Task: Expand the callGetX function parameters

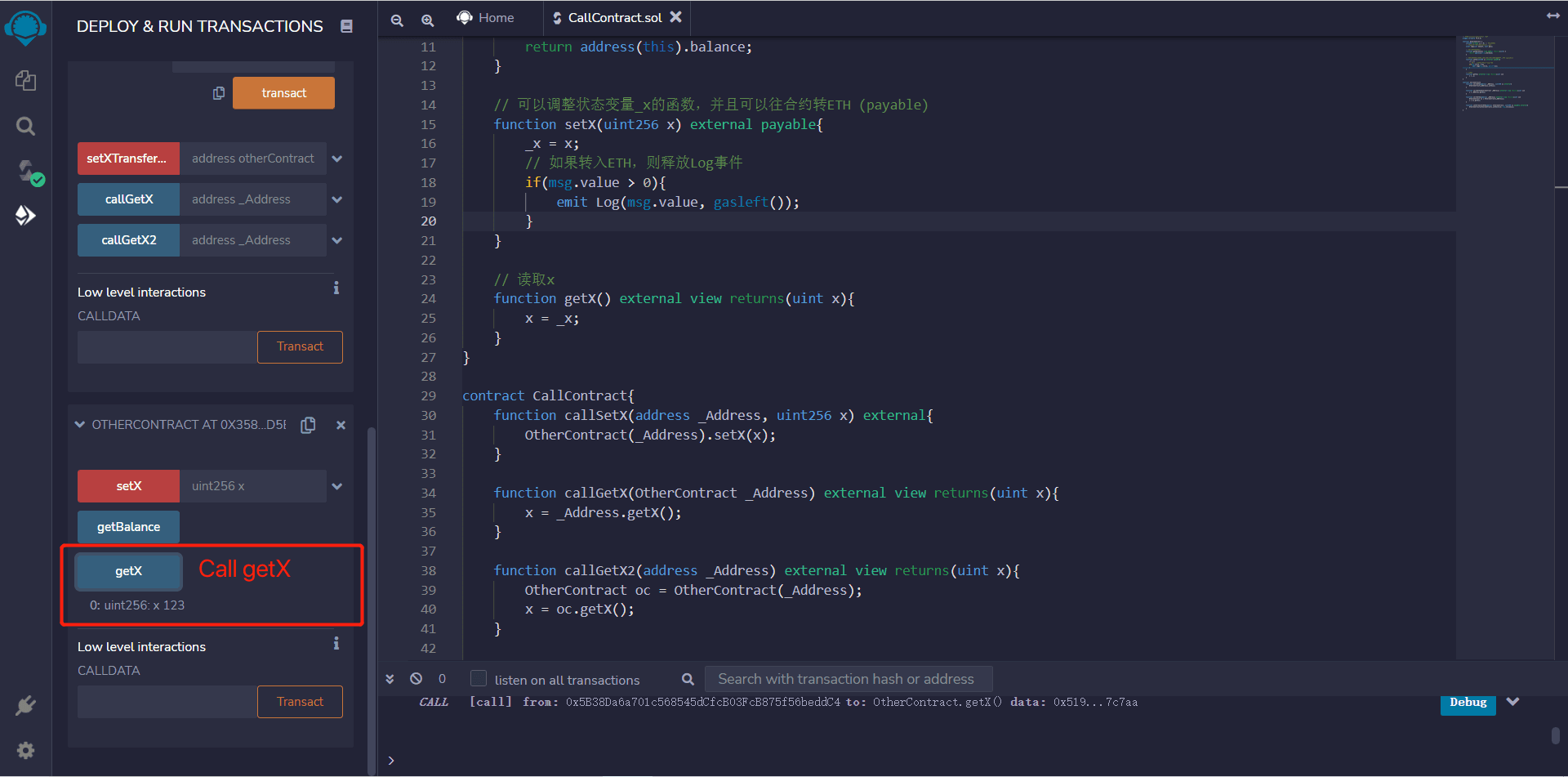Action: (337, 199)
